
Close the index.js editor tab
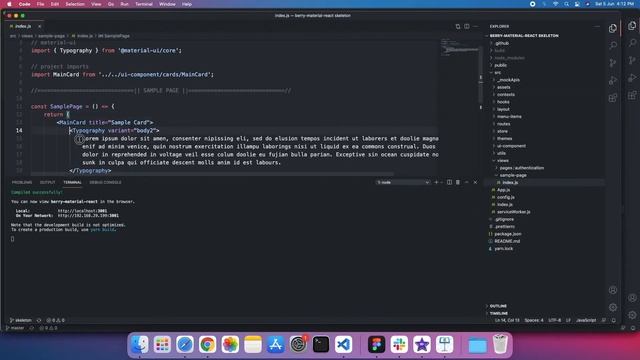pyautogui.click(x=40, y=26)
